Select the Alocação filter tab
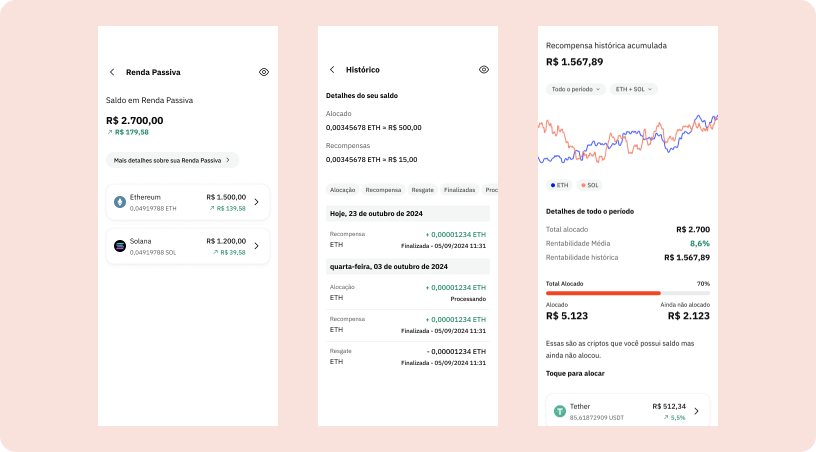 (x=343, y=189)
